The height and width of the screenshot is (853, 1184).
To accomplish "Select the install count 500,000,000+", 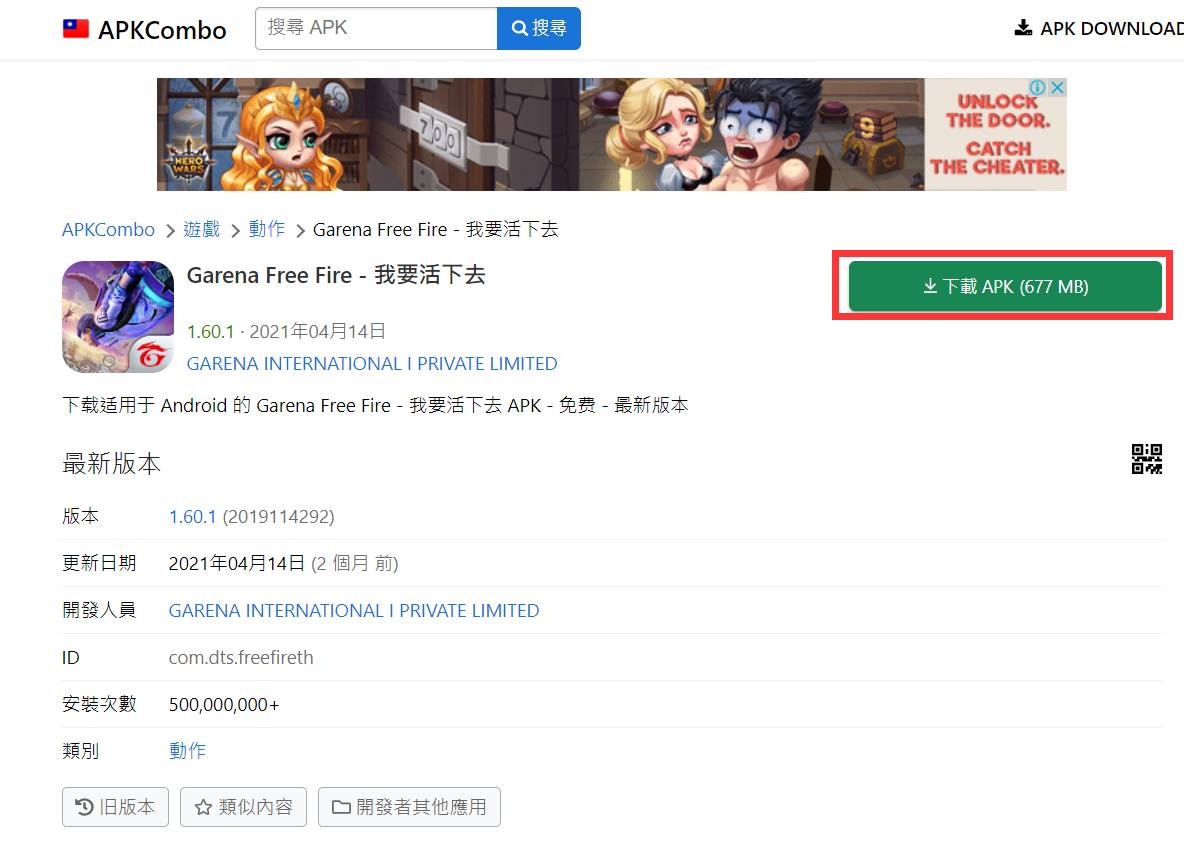I will [224, 704].
